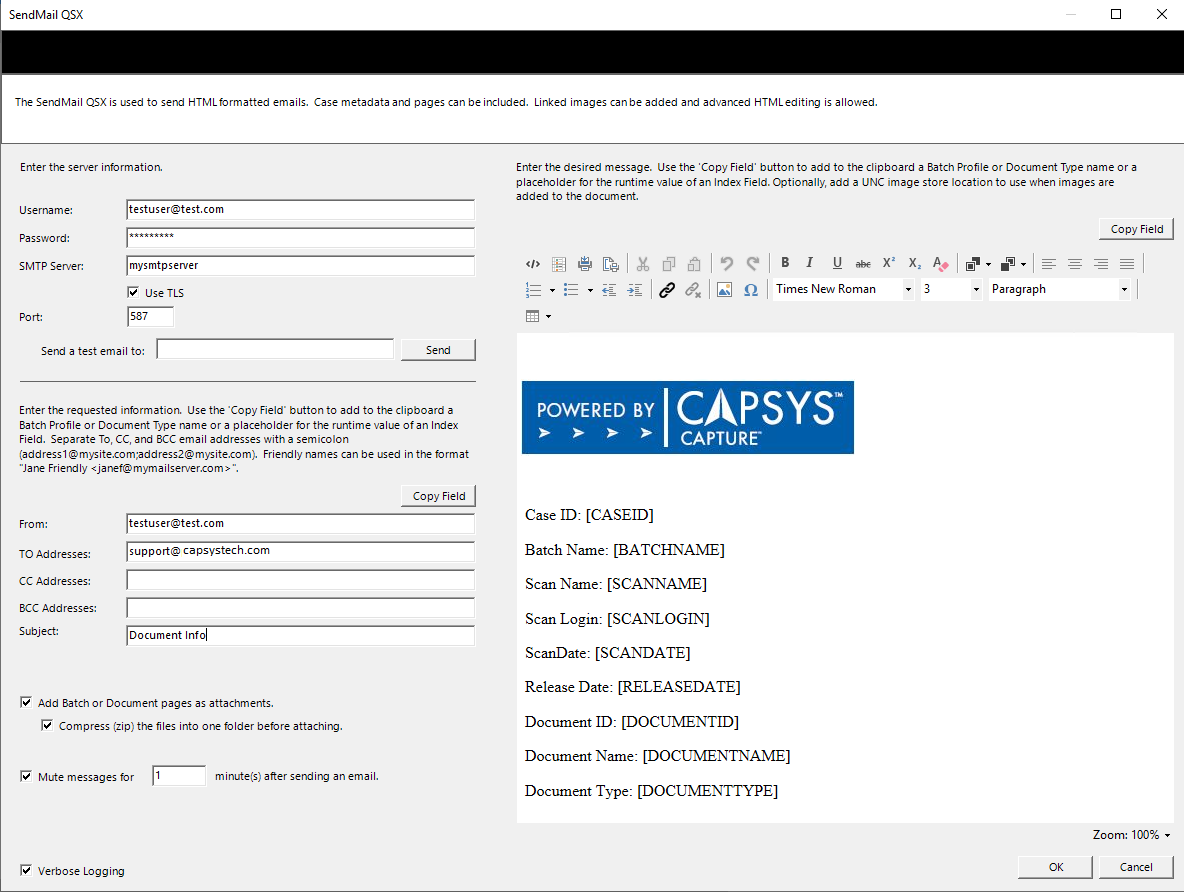Center align the text
The image size is (1184, 892).
point(1075,264)
